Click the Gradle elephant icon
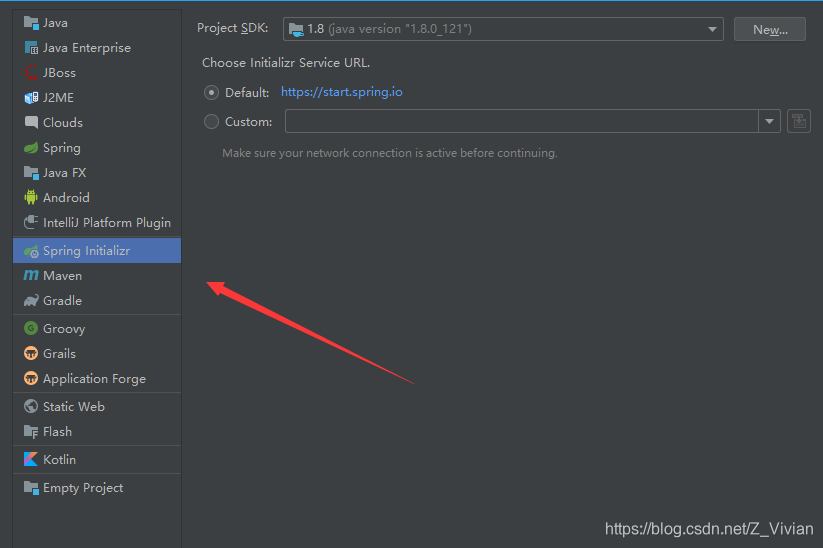 pyautogui.click(x=31, y=301)
